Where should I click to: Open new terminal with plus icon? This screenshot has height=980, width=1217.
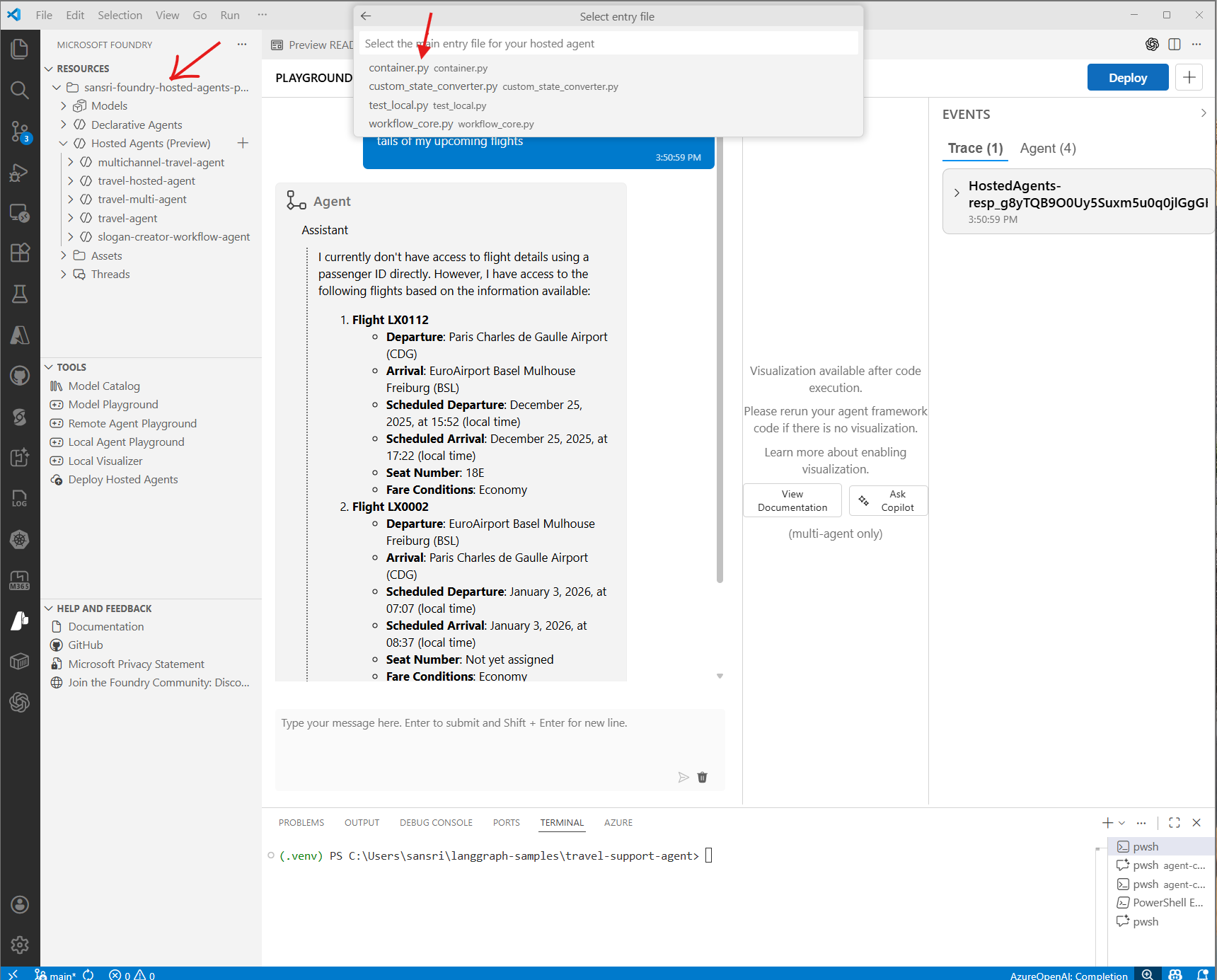[x=1107, y=822]
